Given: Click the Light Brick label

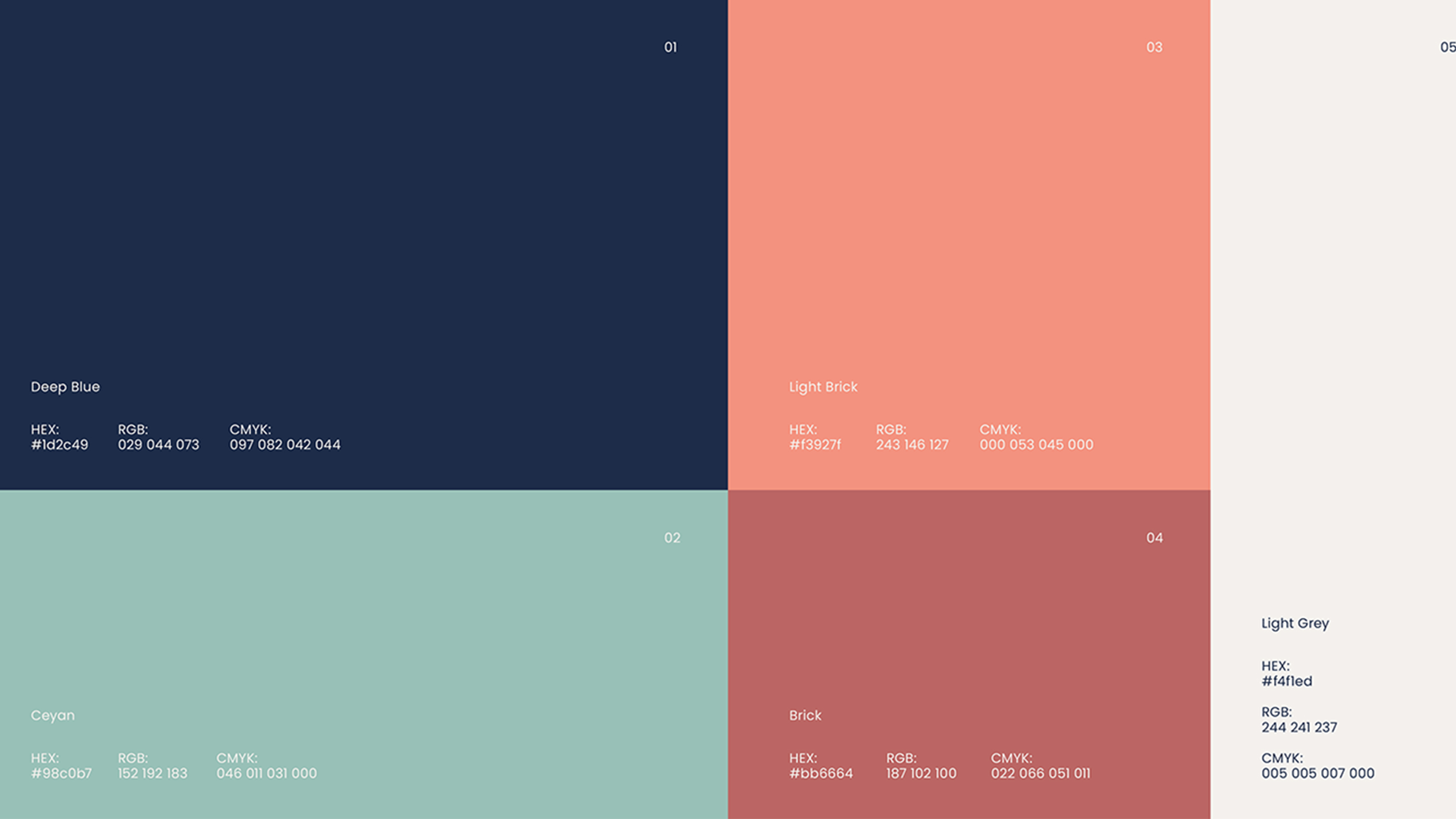Looking at the screenshot, I should tap(823, 387).
